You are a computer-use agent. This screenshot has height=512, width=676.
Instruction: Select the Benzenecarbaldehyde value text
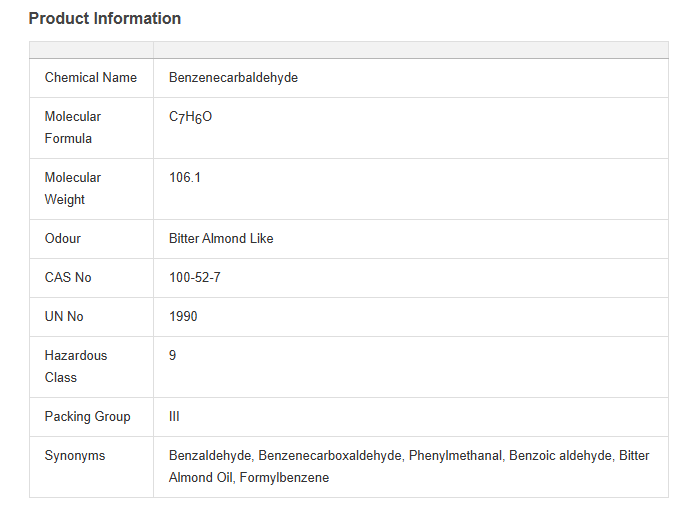pyautogui.click(x=233, y=78)
